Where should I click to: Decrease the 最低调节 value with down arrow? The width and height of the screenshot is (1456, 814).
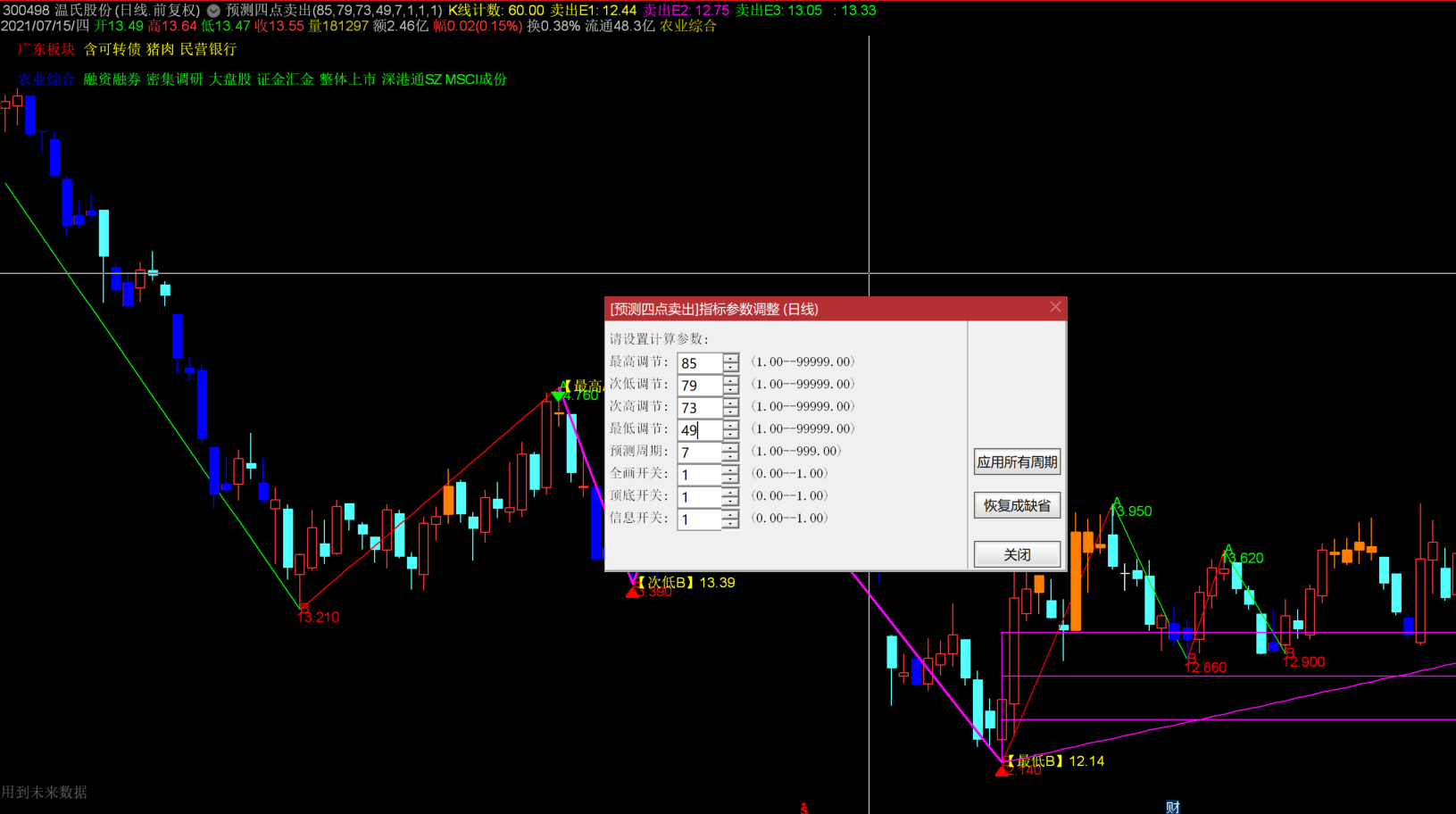click(731, 435)
